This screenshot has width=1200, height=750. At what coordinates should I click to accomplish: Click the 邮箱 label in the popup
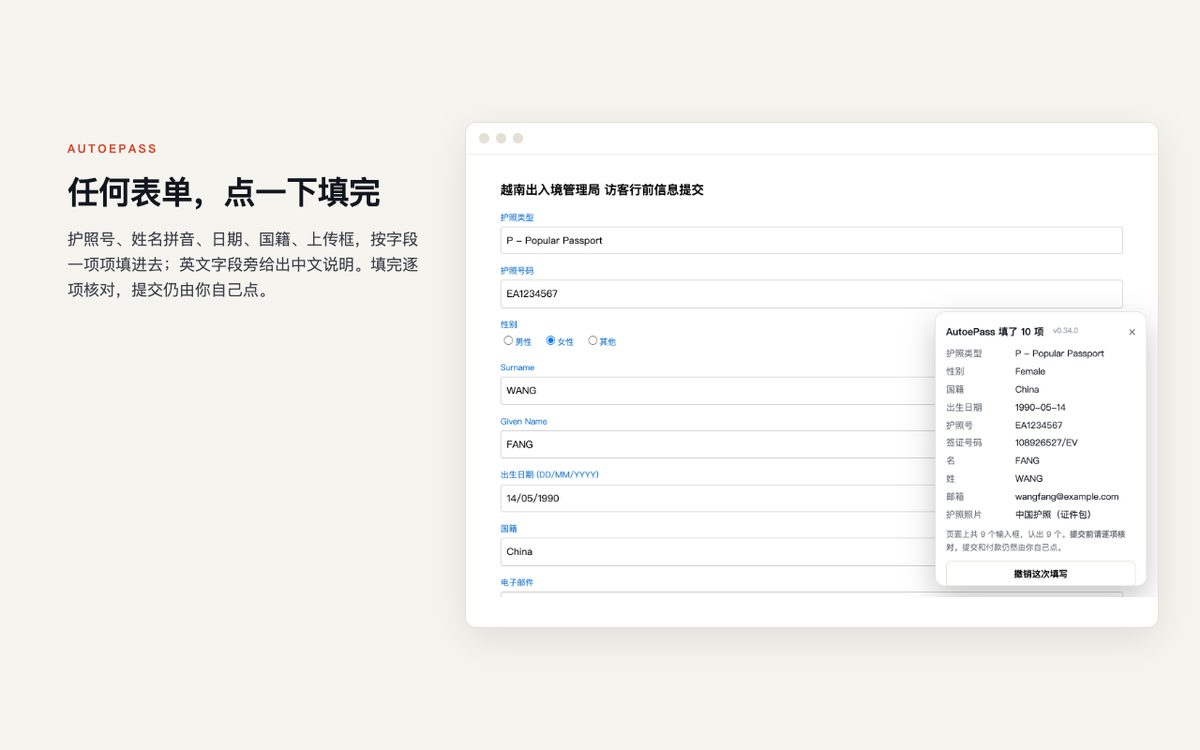point(955,497)
